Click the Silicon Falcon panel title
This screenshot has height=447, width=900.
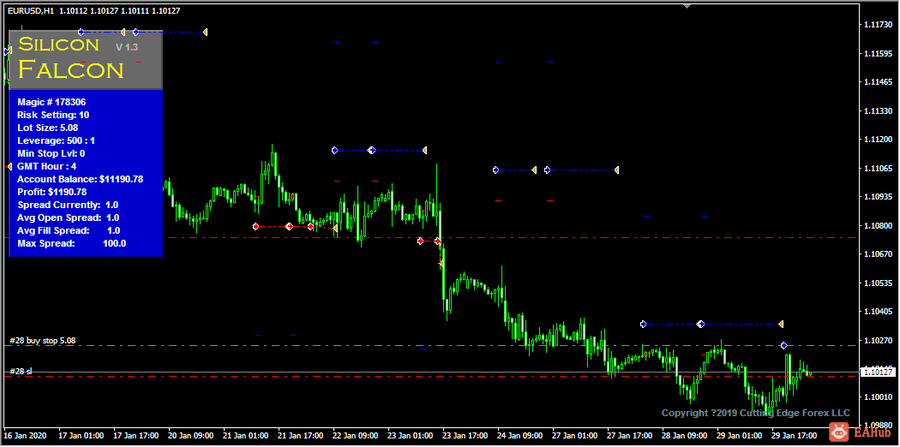[71, 57]
